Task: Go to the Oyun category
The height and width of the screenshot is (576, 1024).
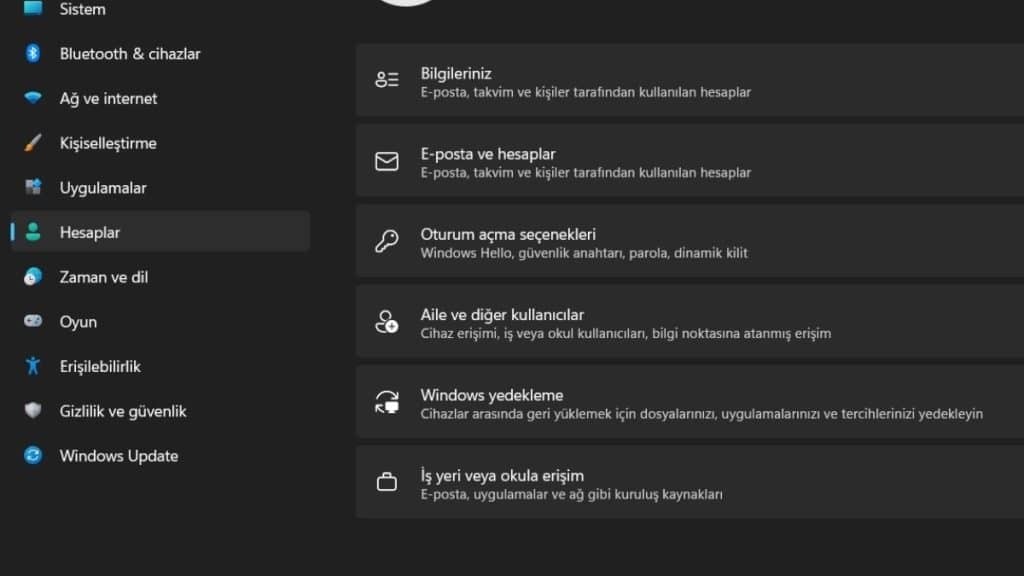Action: 160,321
